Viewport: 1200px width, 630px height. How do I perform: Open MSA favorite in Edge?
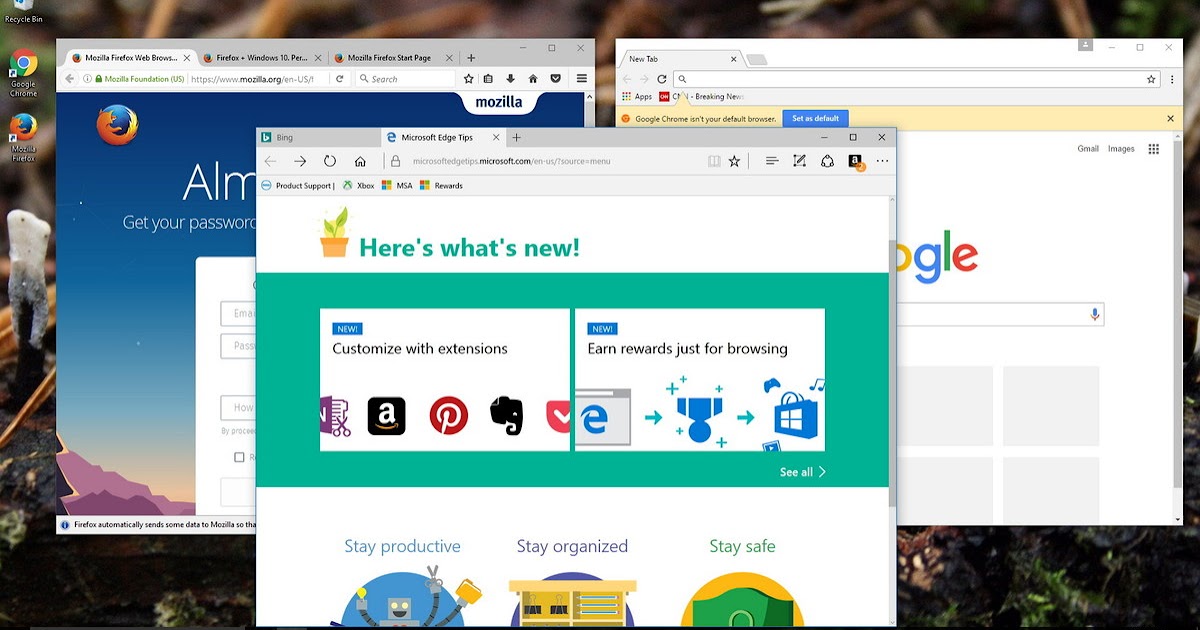[x=397, y=185]
